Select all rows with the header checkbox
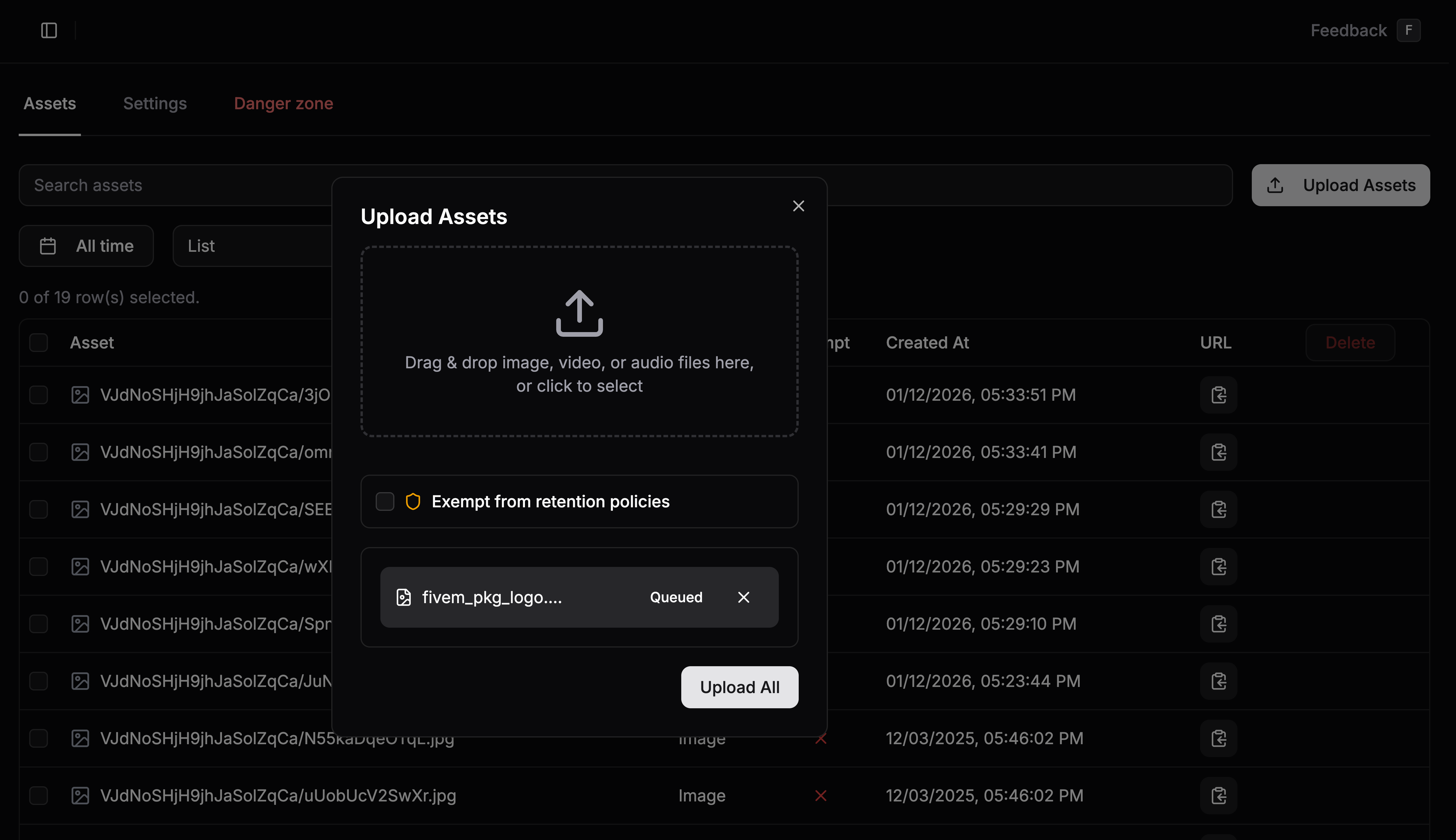 (38, 342)
